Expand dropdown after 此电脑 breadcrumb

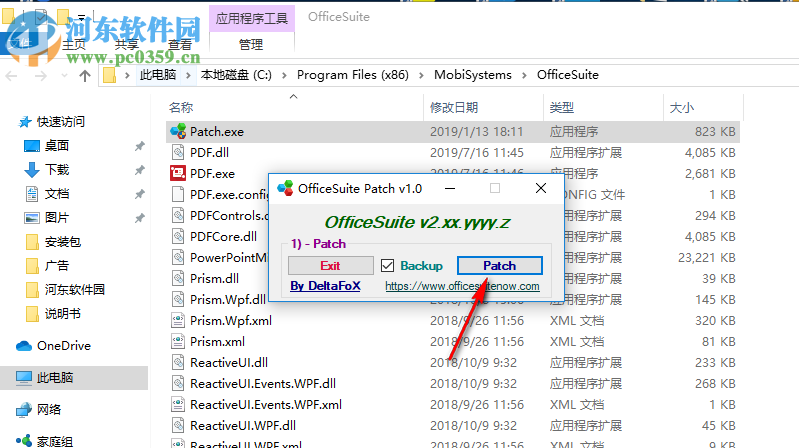click(188, 75)
